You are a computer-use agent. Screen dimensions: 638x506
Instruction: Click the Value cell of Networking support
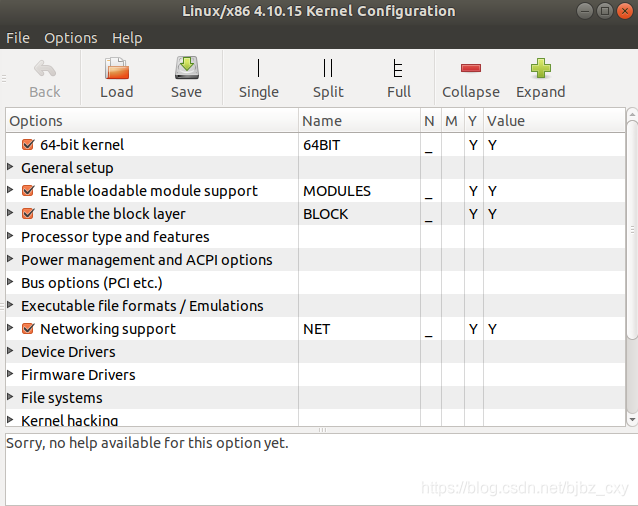(554, 329)
